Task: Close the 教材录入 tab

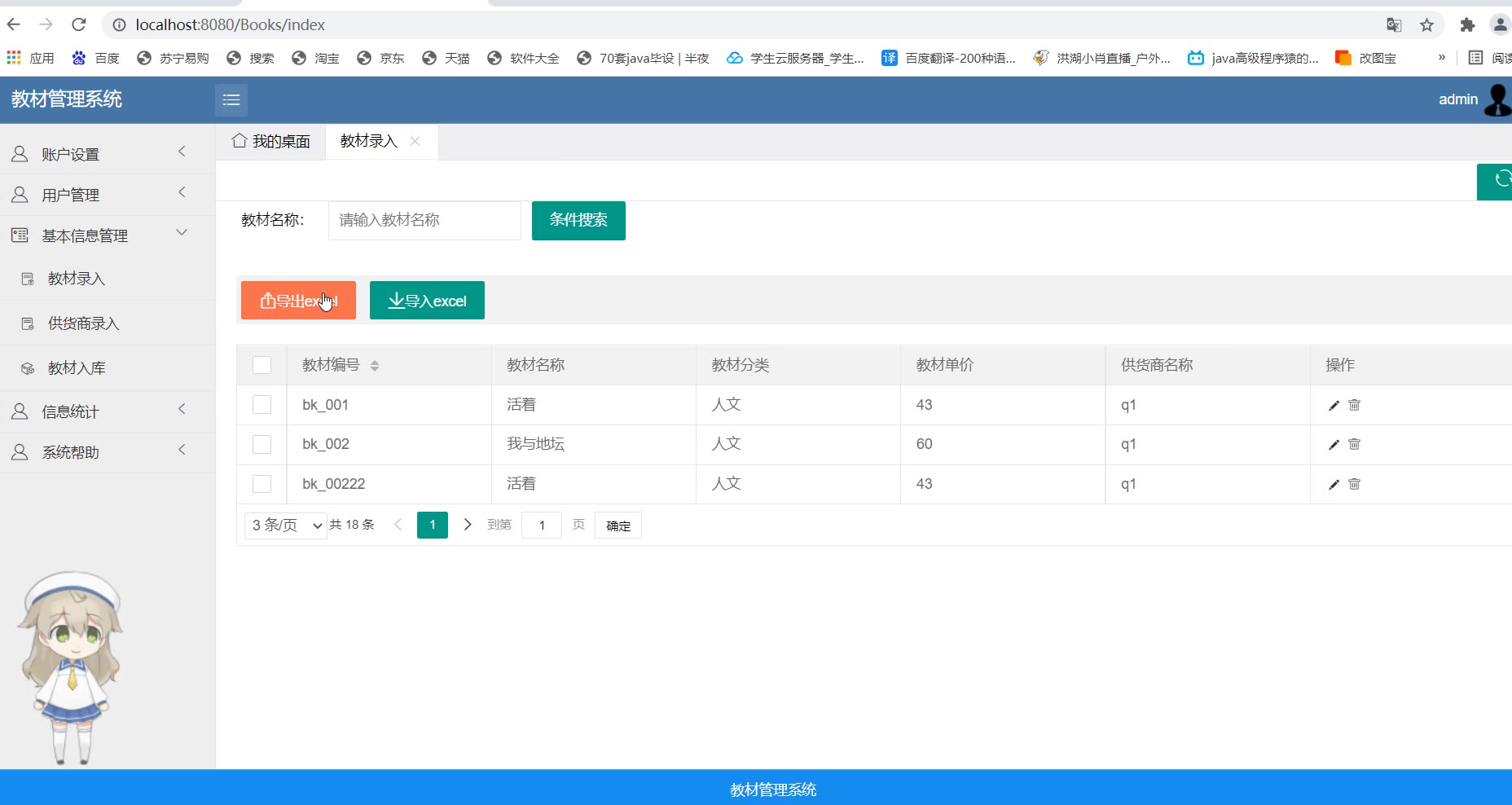Action: pyautogui.click(x=415, y=141)
